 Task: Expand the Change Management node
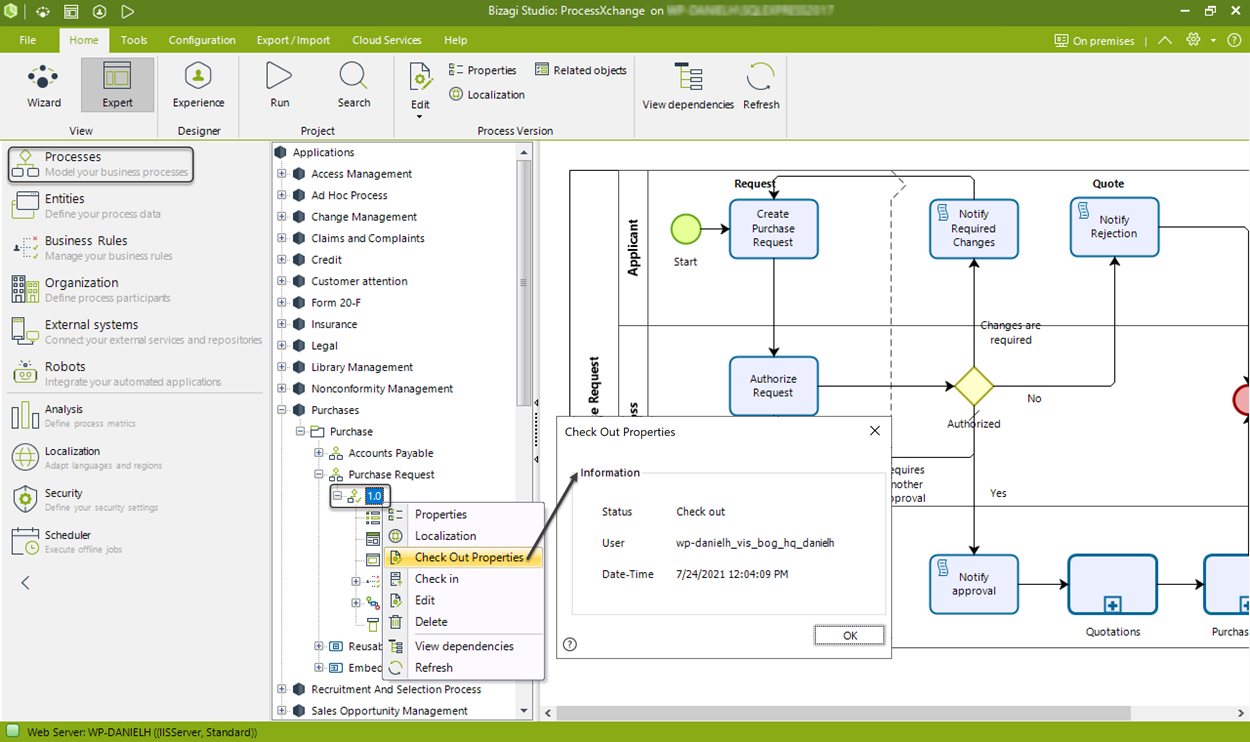point(281,217)
